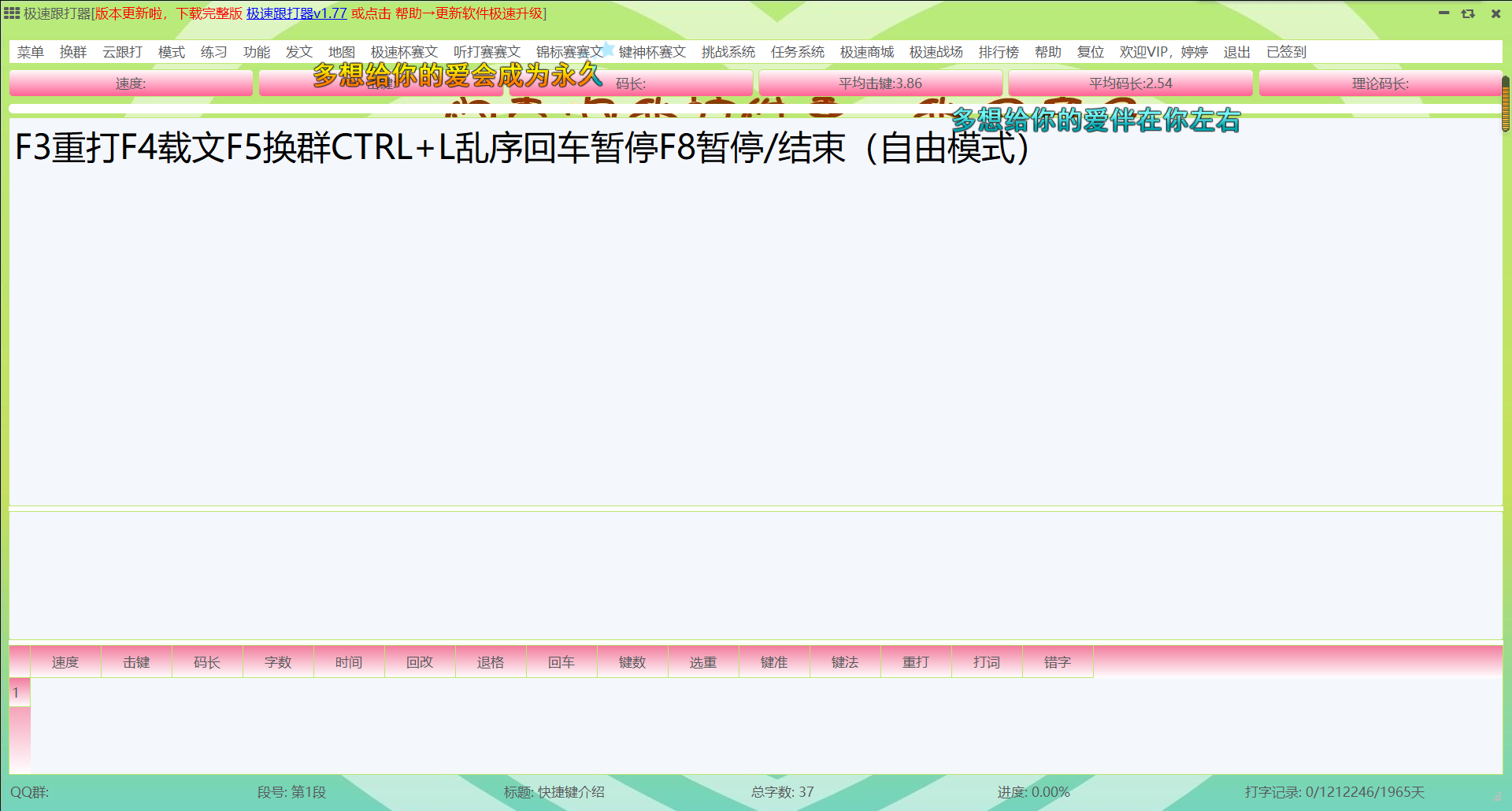Open the 锦标赛赛文 menu
Screen dimensions: 1512x811
[569, 52]
